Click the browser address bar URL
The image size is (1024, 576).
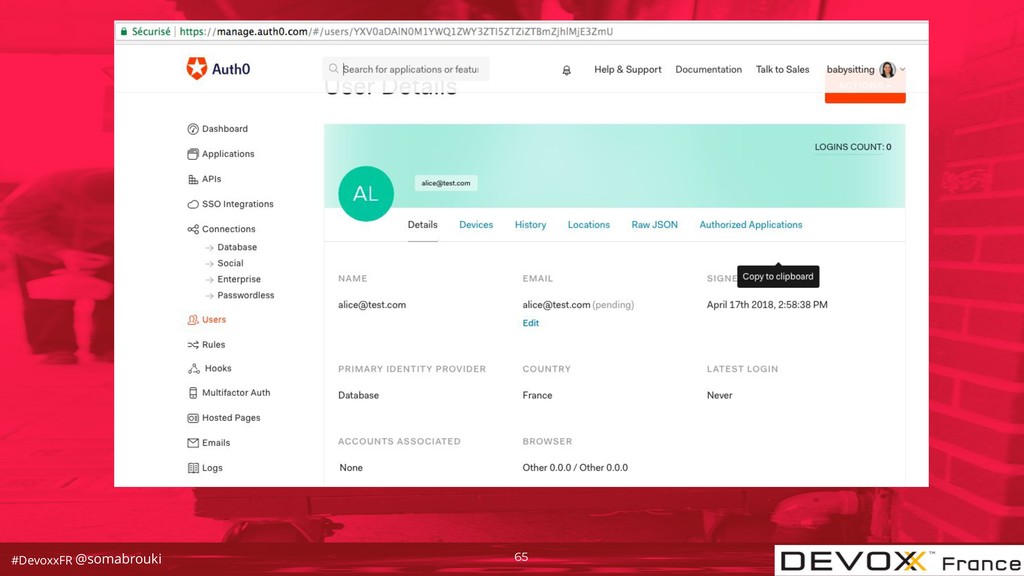coord(396,31)
